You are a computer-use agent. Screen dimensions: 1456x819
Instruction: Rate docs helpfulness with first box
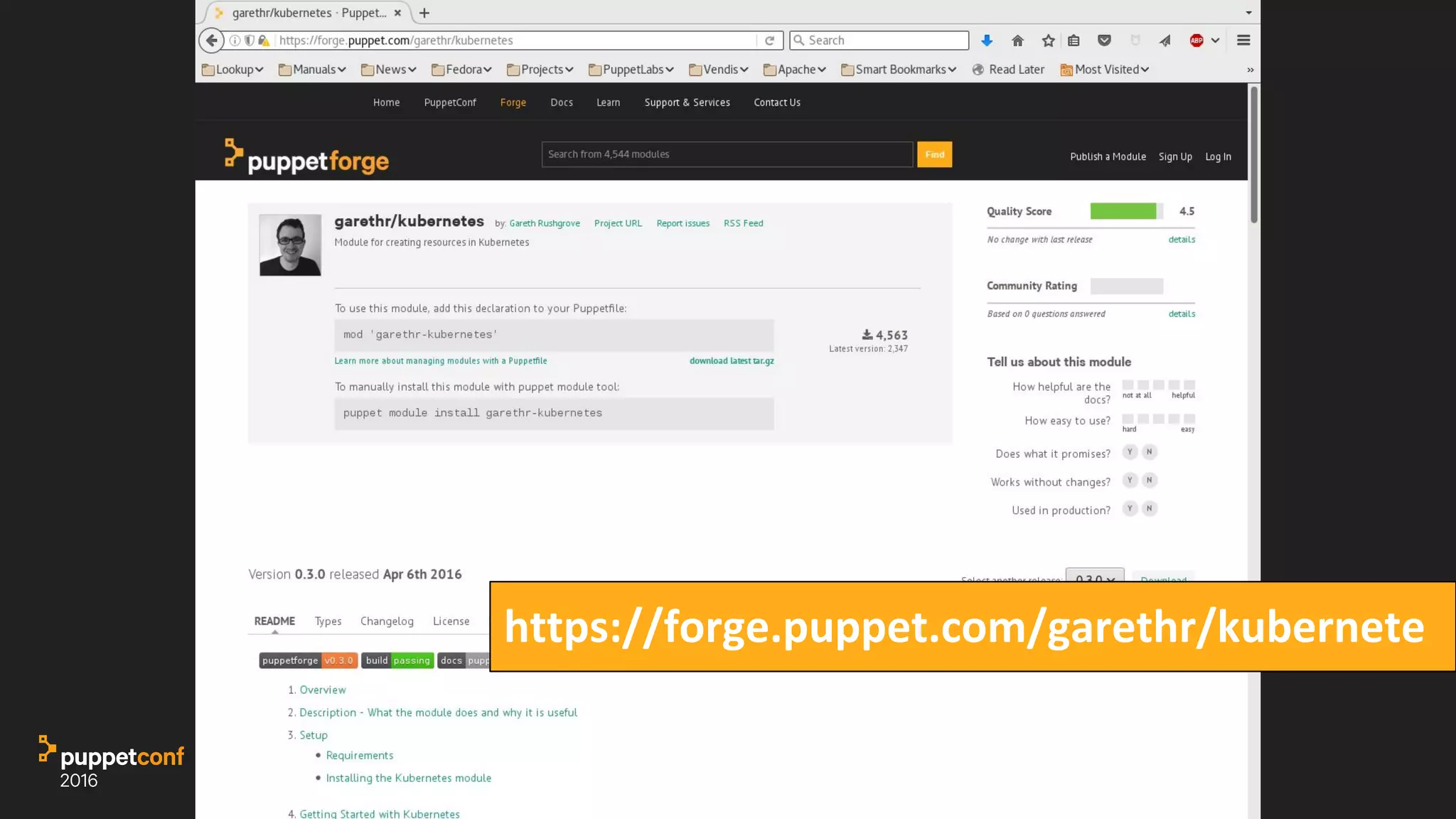(x=1128, y=385)
